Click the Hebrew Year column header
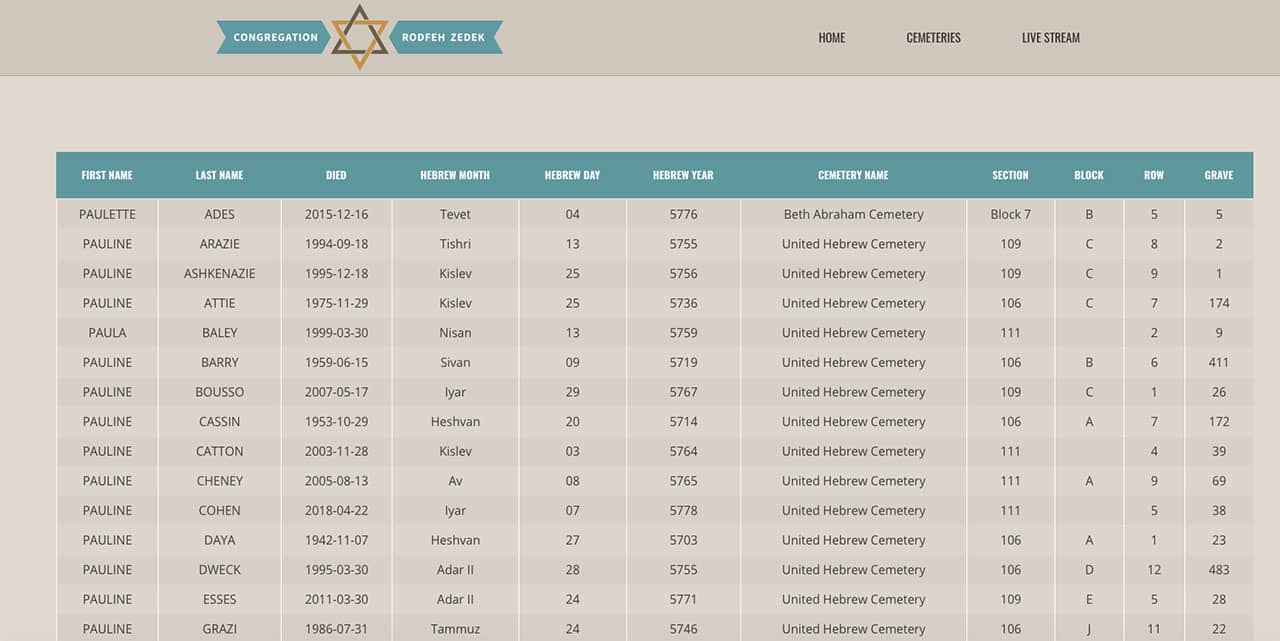 (683, 175)
